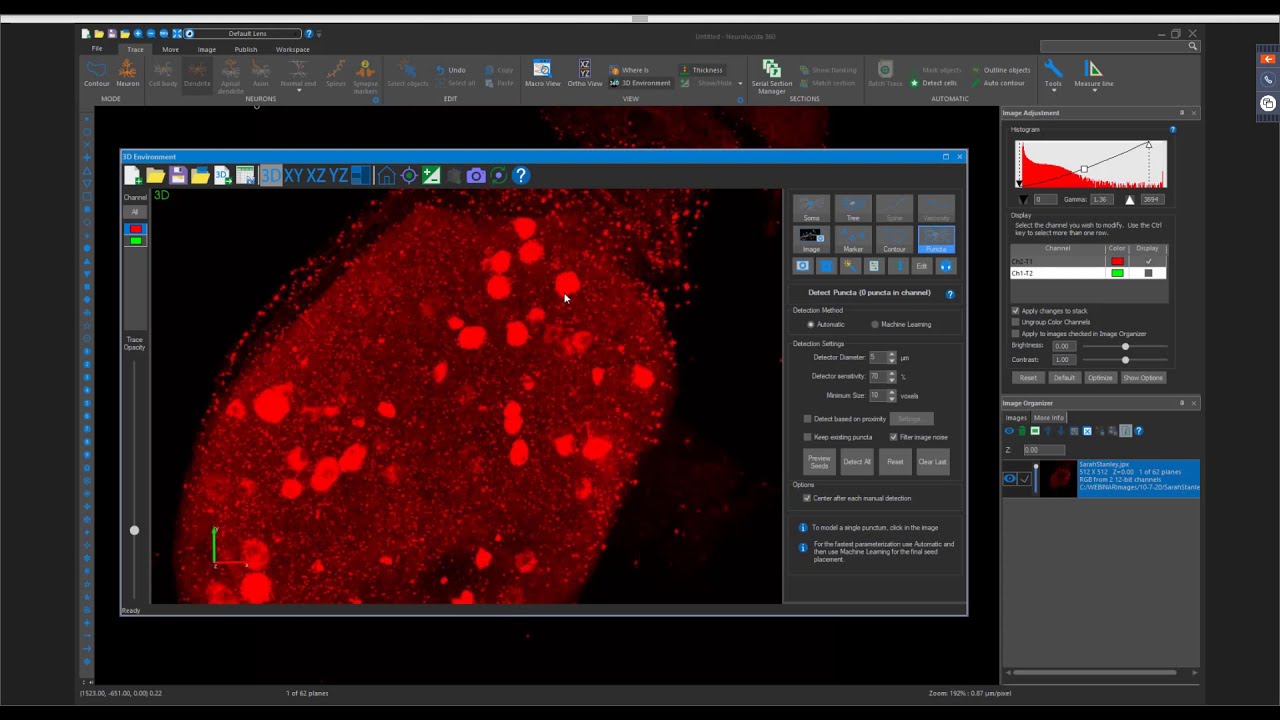Click the Clear Last button
This screenshot has width=1280, height=720.
932,462
